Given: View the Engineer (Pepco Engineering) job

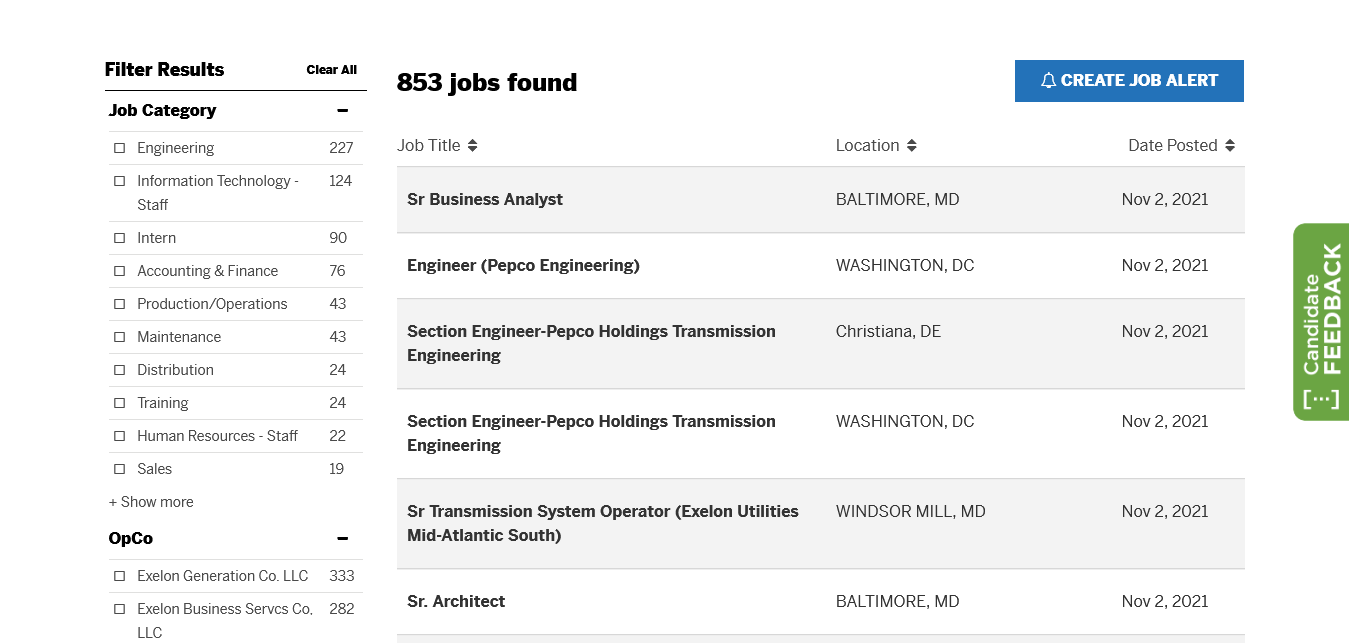Looking at the screenshot, I should point(523,266).
